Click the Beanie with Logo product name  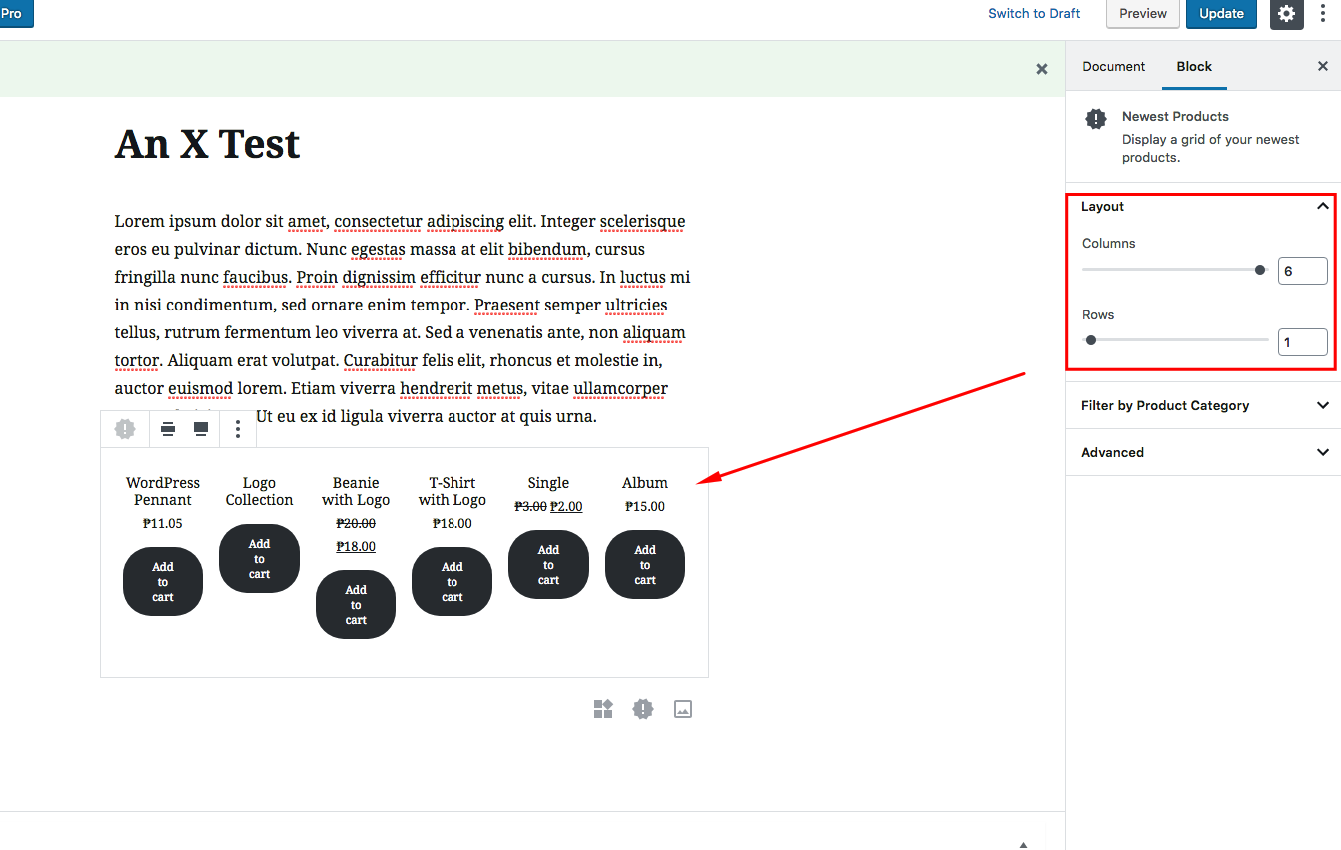click(x=356, y=491)
